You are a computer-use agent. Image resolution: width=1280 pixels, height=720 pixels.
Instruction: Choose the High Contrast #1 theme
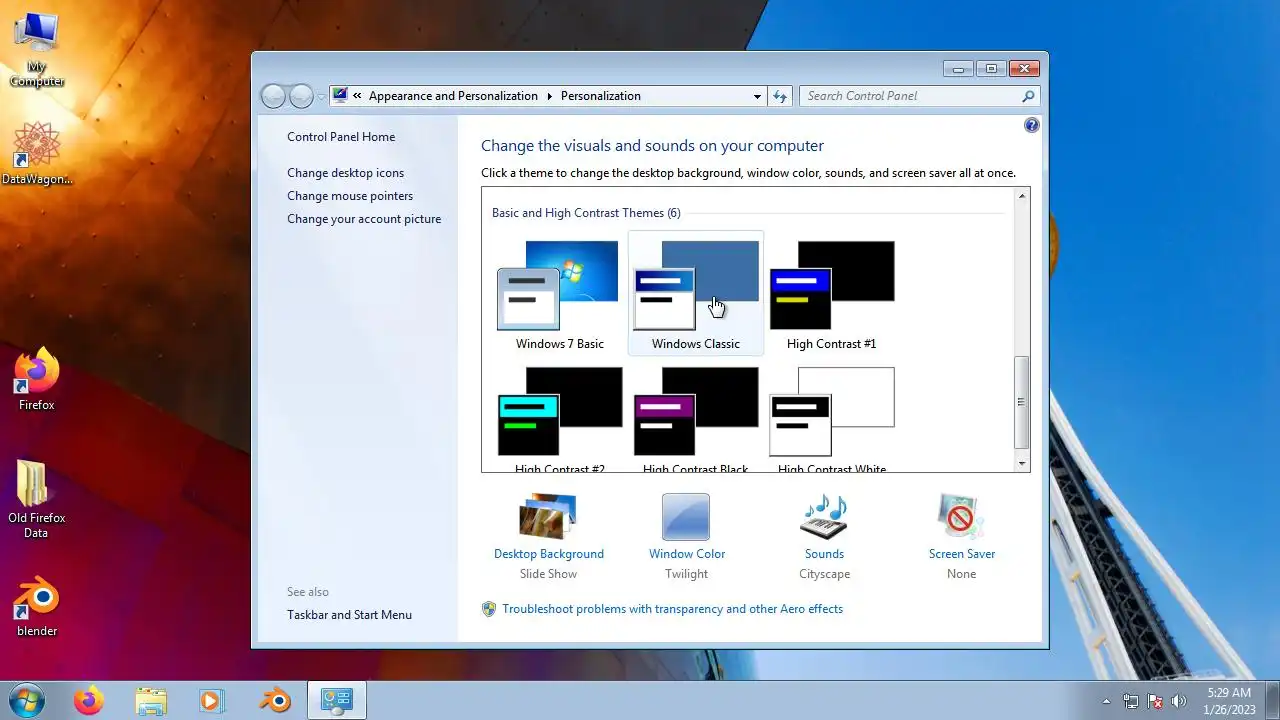point(831,295)
